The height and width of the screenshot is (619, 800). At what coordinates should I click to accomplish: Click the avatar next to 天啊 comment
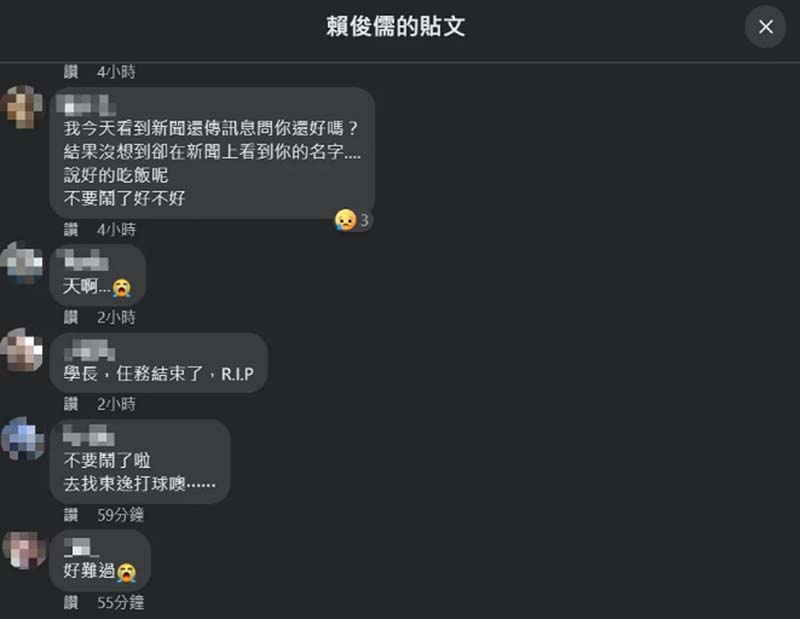(21, 263)
